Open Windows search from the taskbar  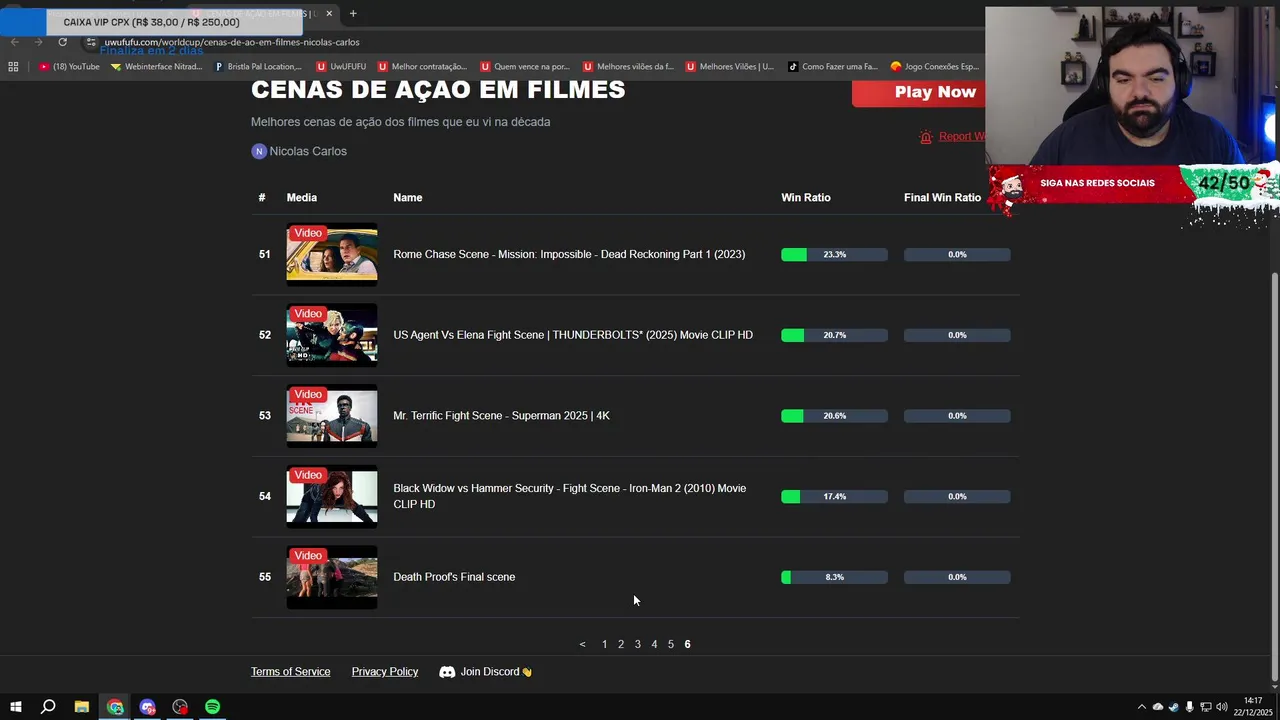click(x=48, y=707)
